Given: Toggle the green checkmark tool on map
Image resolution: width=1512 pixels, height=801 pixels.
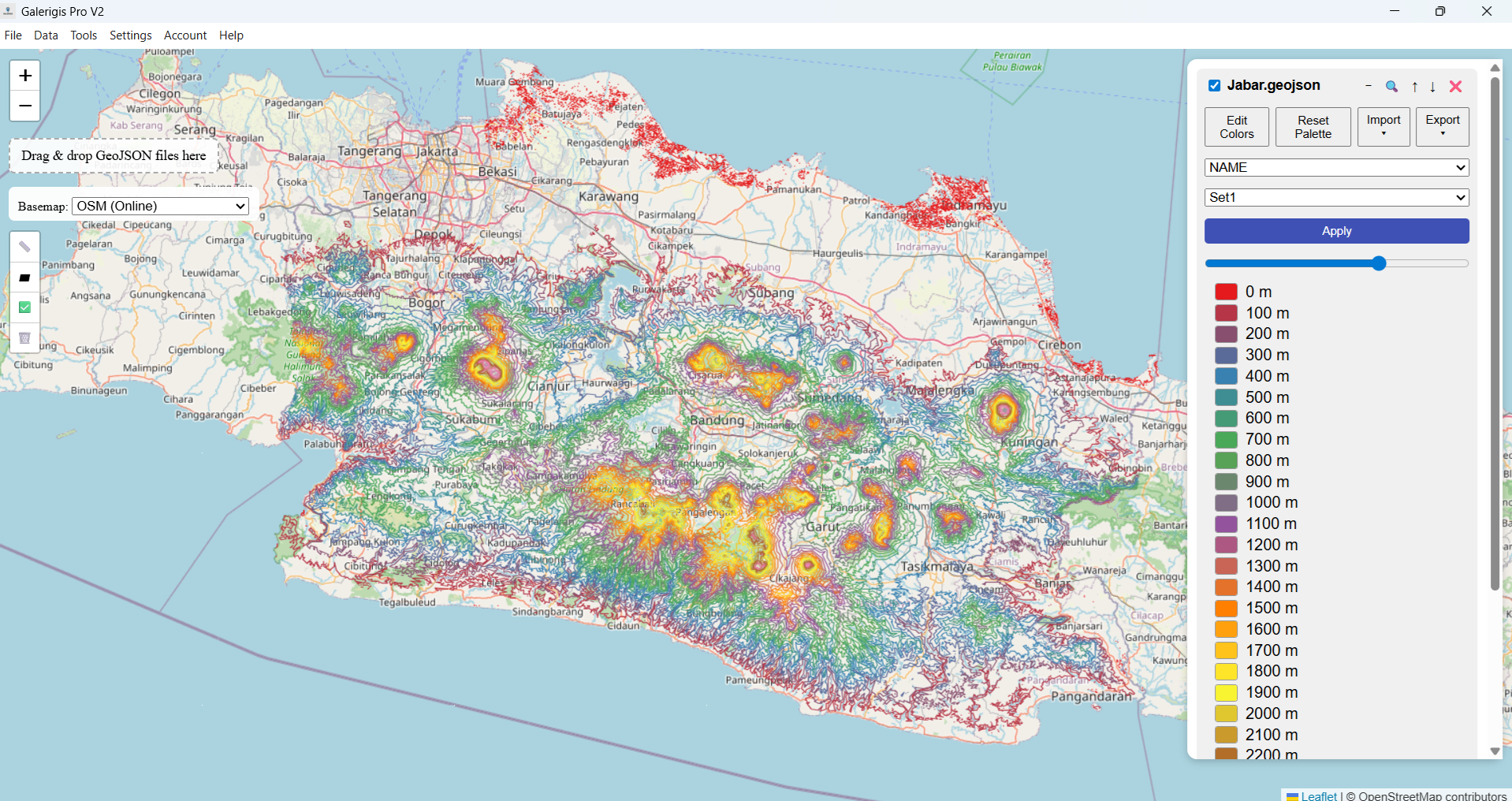Looking at the screenshot, I should 24,307.
